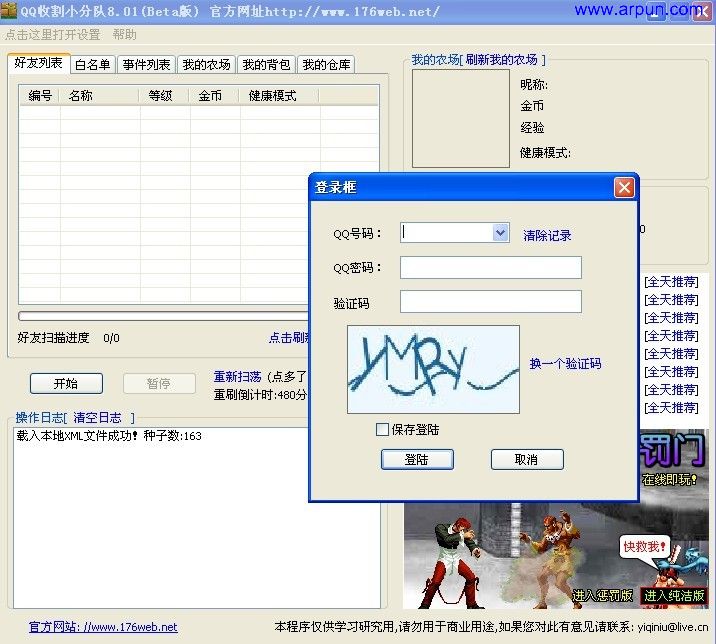Close the 登录框 dialog
The height and width of the screenshot is (644, 716).
624,188
